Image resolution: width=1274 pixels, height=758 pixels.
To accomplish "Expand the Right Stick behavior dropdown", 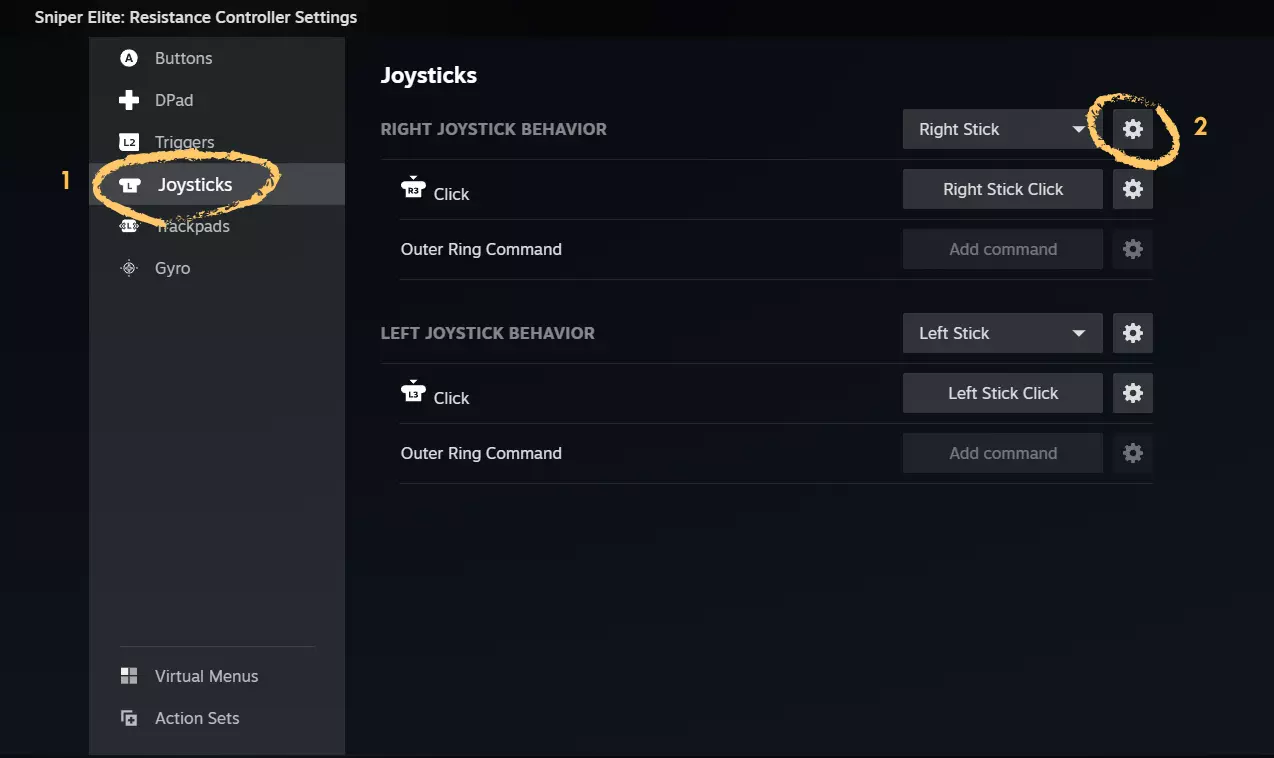I will click(x=1002, y=129).
